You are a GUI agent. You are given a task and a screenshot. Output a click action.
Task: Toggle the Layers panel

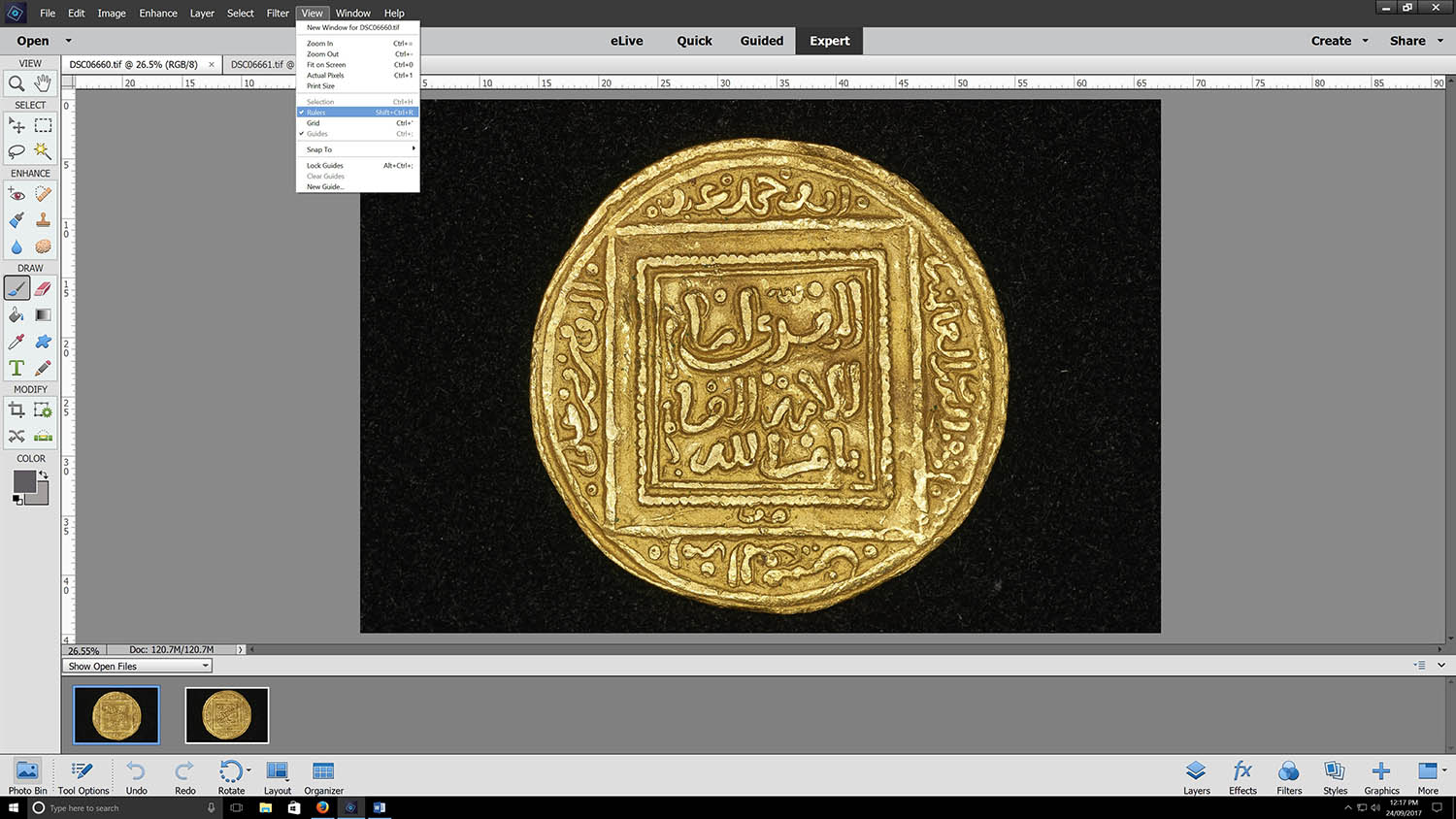(x=1196, y=777)
